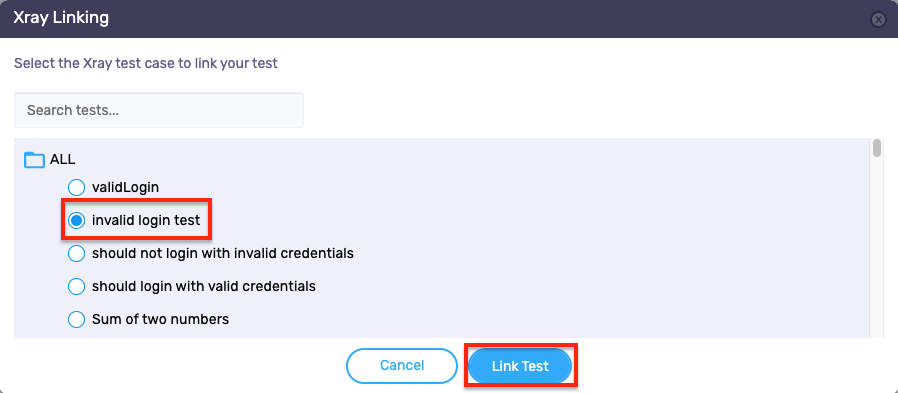
Task: Click the Sum of two numbers label
Action: 160,319
